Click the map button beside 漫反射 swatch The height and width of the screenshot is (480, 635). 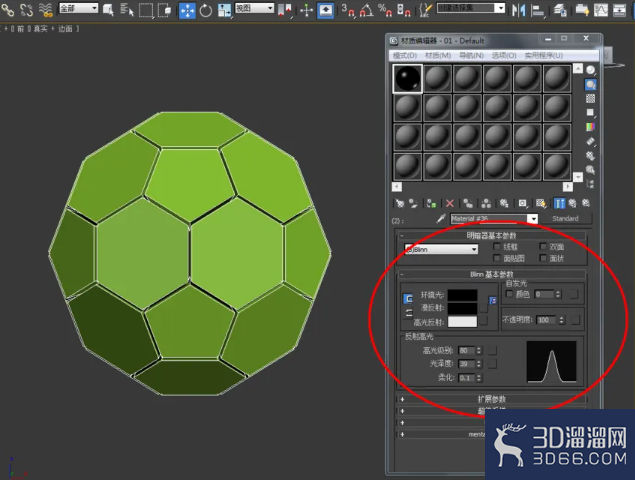[x=484, y=308]
